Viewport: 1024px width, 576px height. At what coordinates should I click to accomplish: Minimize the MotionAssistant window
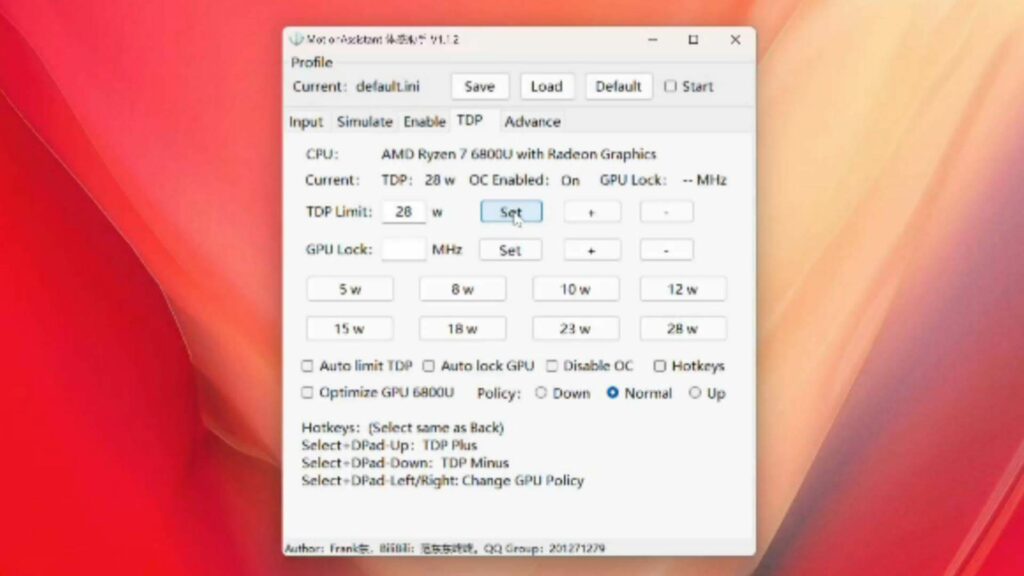652,40
